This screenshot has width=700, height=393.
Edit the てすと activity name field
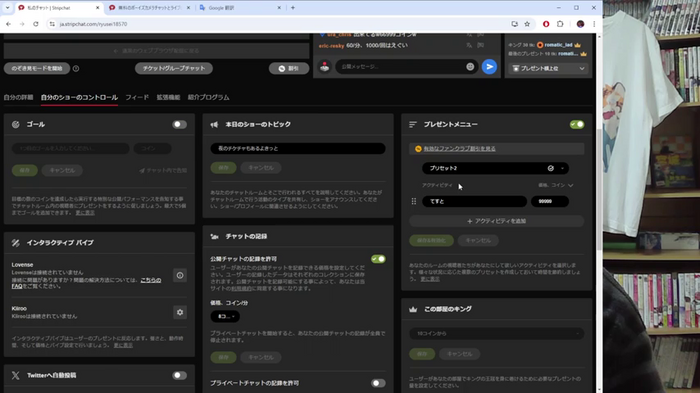coord(475,201)
